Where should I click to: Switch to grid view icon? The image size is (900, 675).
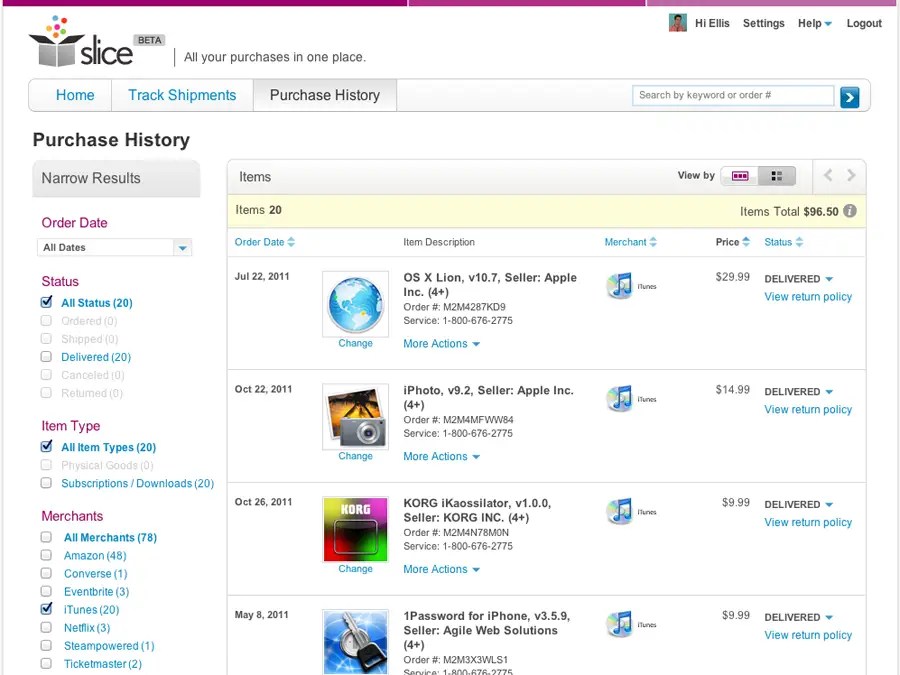(777, 176)
